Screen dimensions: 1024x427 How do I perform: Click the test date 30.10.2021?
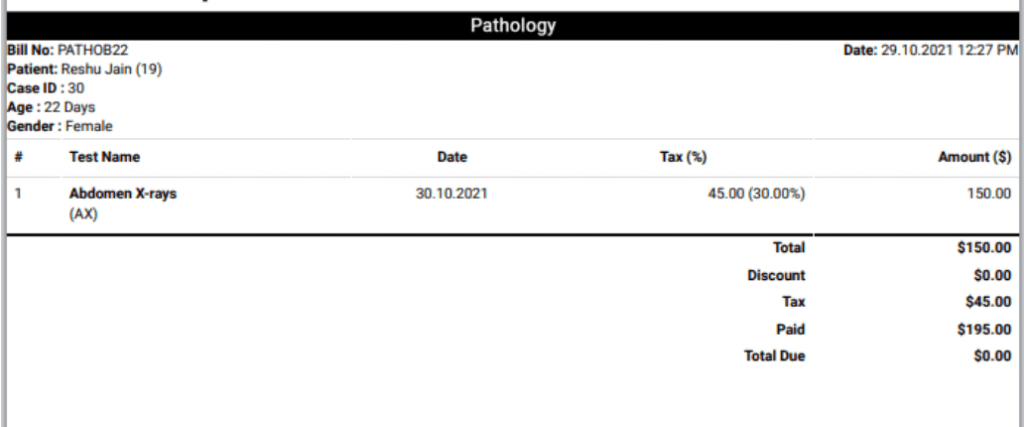click(451, 194)
